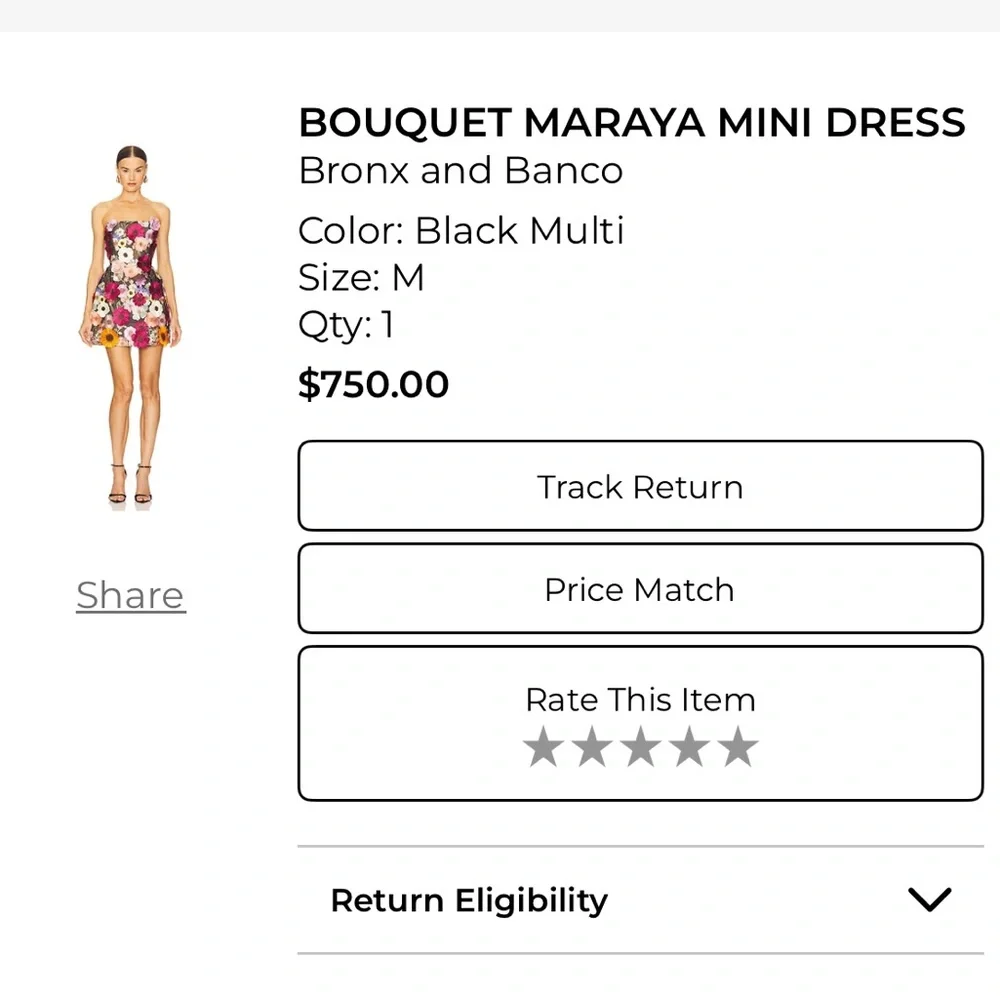Open the Bouquet Maraya Mini Dress title
Viewport: 1000px width, 1000px height.
point(631,121)
